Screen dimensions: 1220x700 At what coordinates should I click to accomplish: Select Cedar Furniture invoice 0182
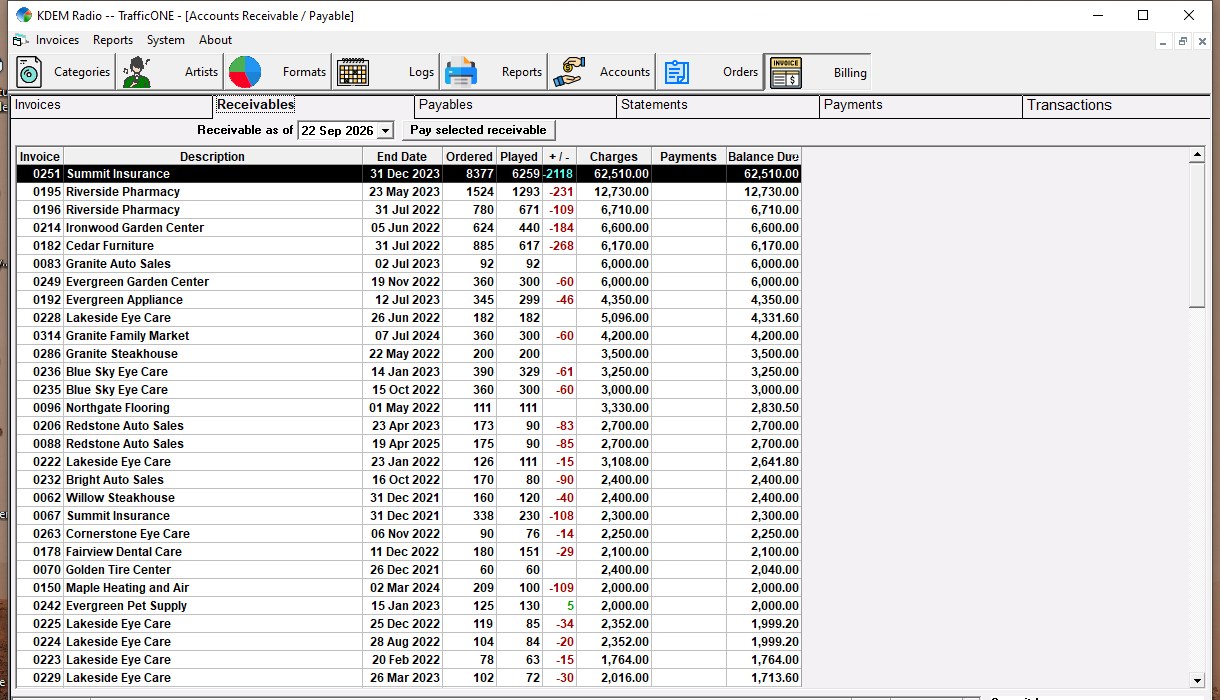click(x=408, y=246)
